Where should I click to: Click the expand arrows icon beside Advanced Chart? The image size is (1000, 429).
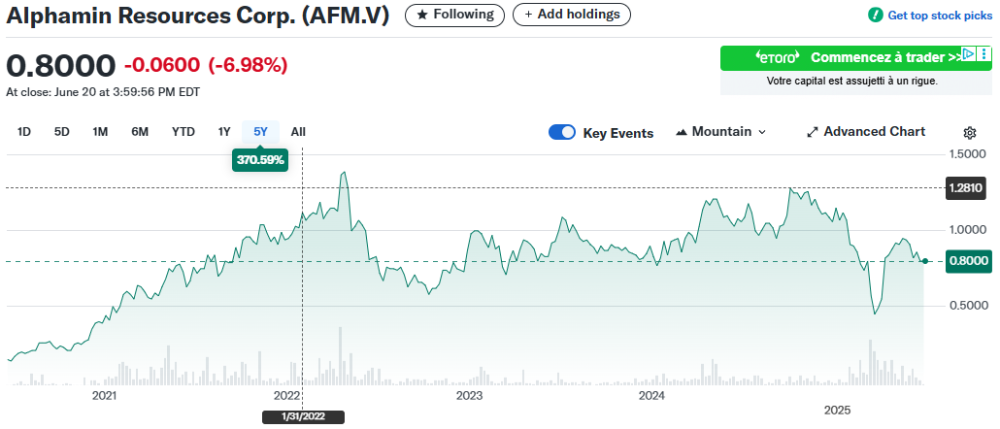click(813, 132)
